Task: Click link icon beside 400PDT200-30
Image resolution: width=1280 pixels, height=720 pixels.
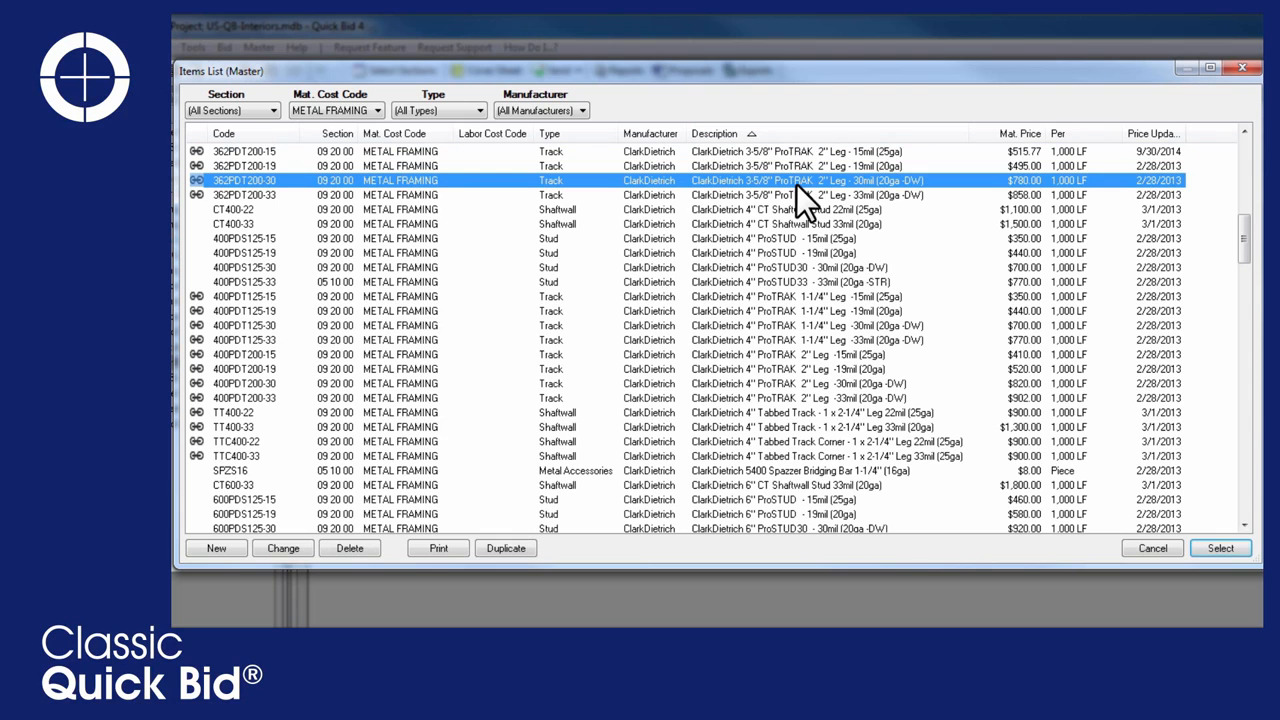Action: click(x=197, y=384)
